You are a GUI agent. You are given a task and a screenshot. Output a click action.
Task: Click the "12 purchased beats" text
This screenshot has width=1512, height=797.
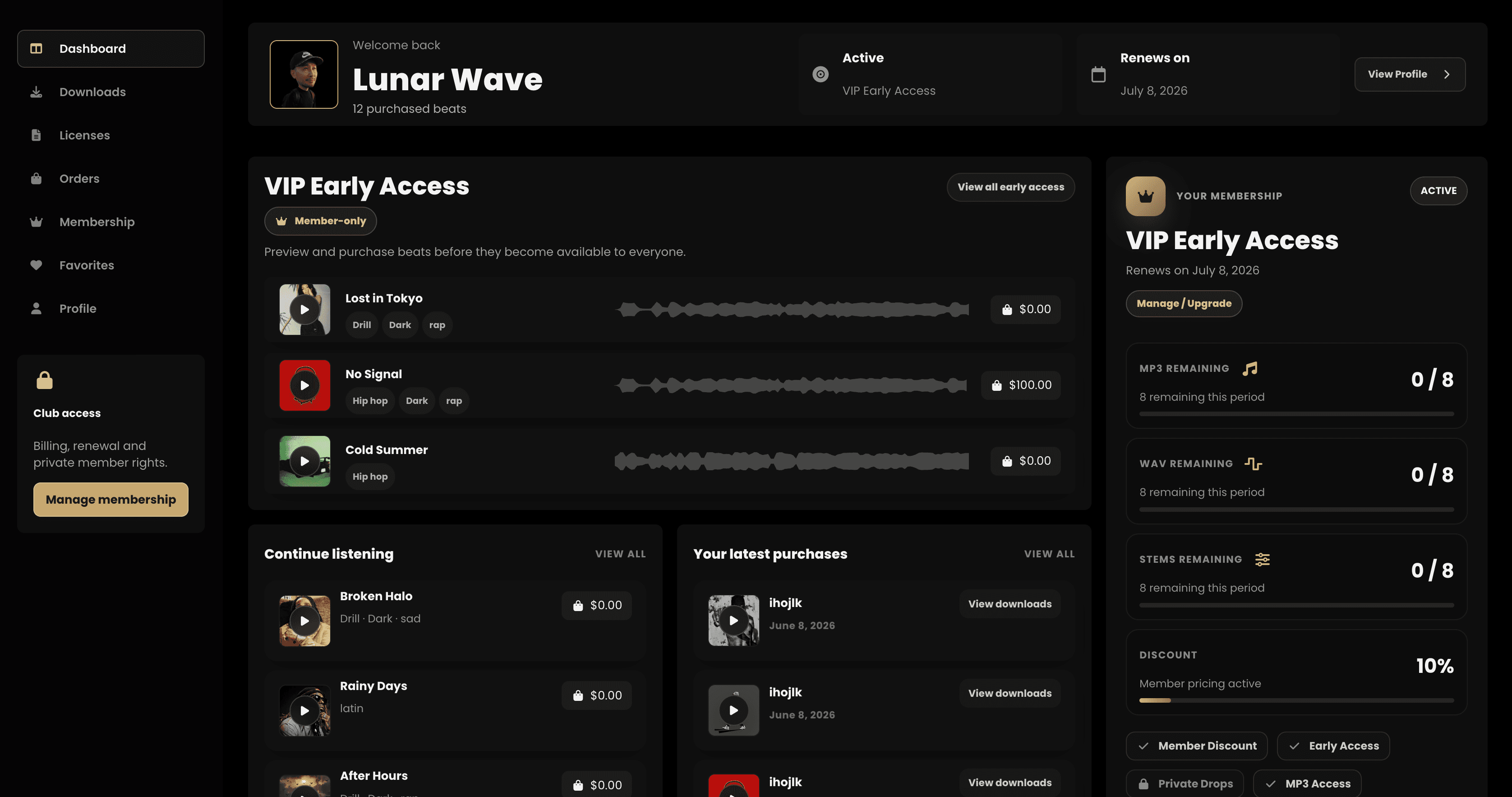point(409,109)
